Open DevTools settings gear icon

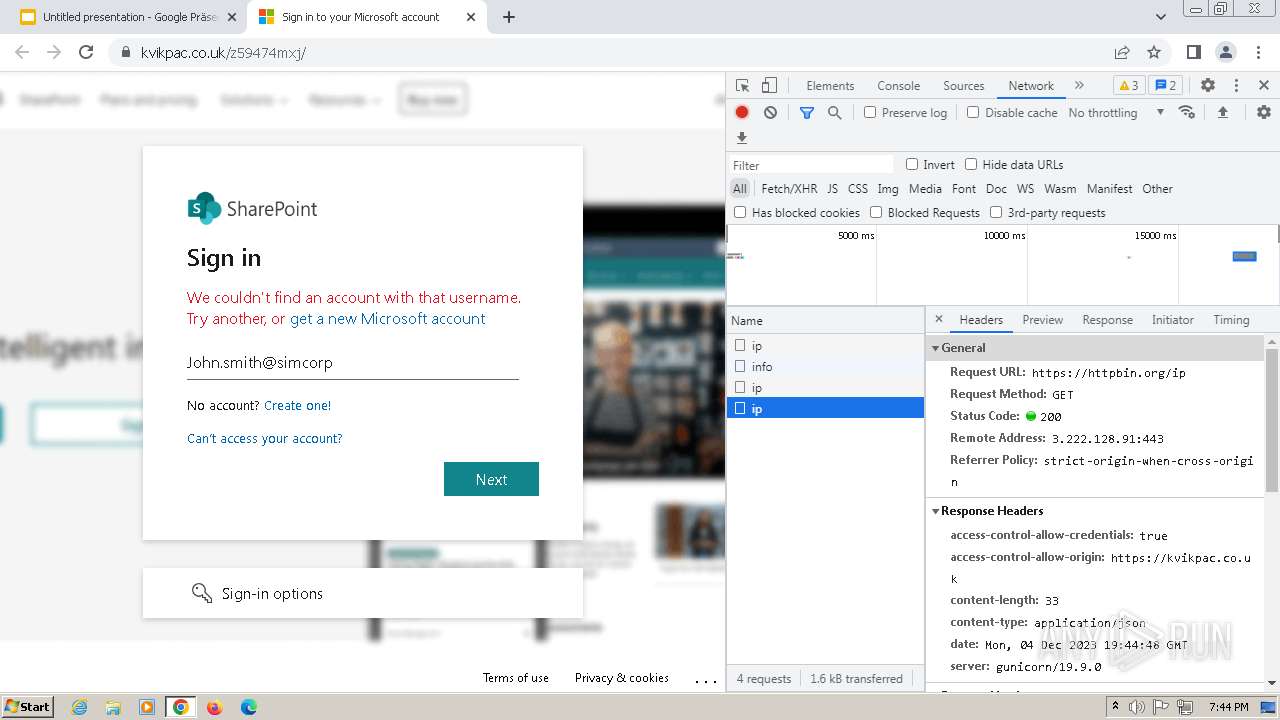coord(1208,86)
